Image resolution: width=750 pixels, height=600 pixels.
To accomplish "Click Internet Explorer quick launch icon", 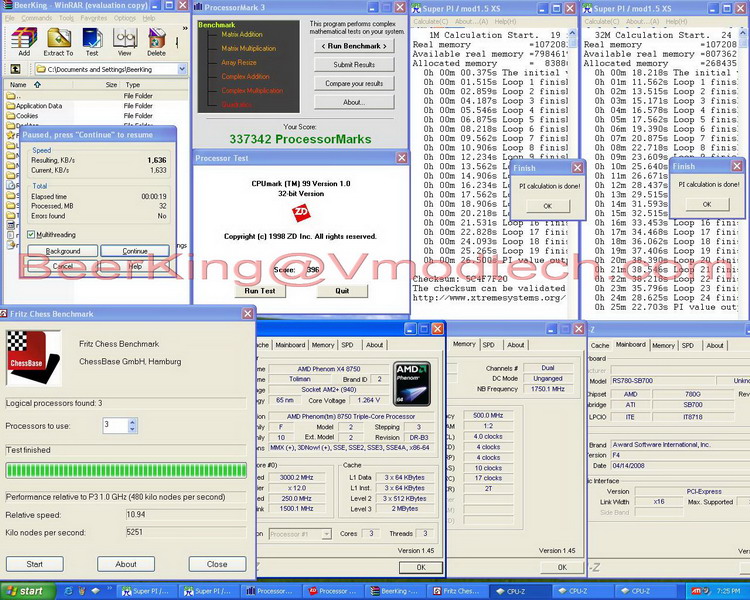I will 68,591.
